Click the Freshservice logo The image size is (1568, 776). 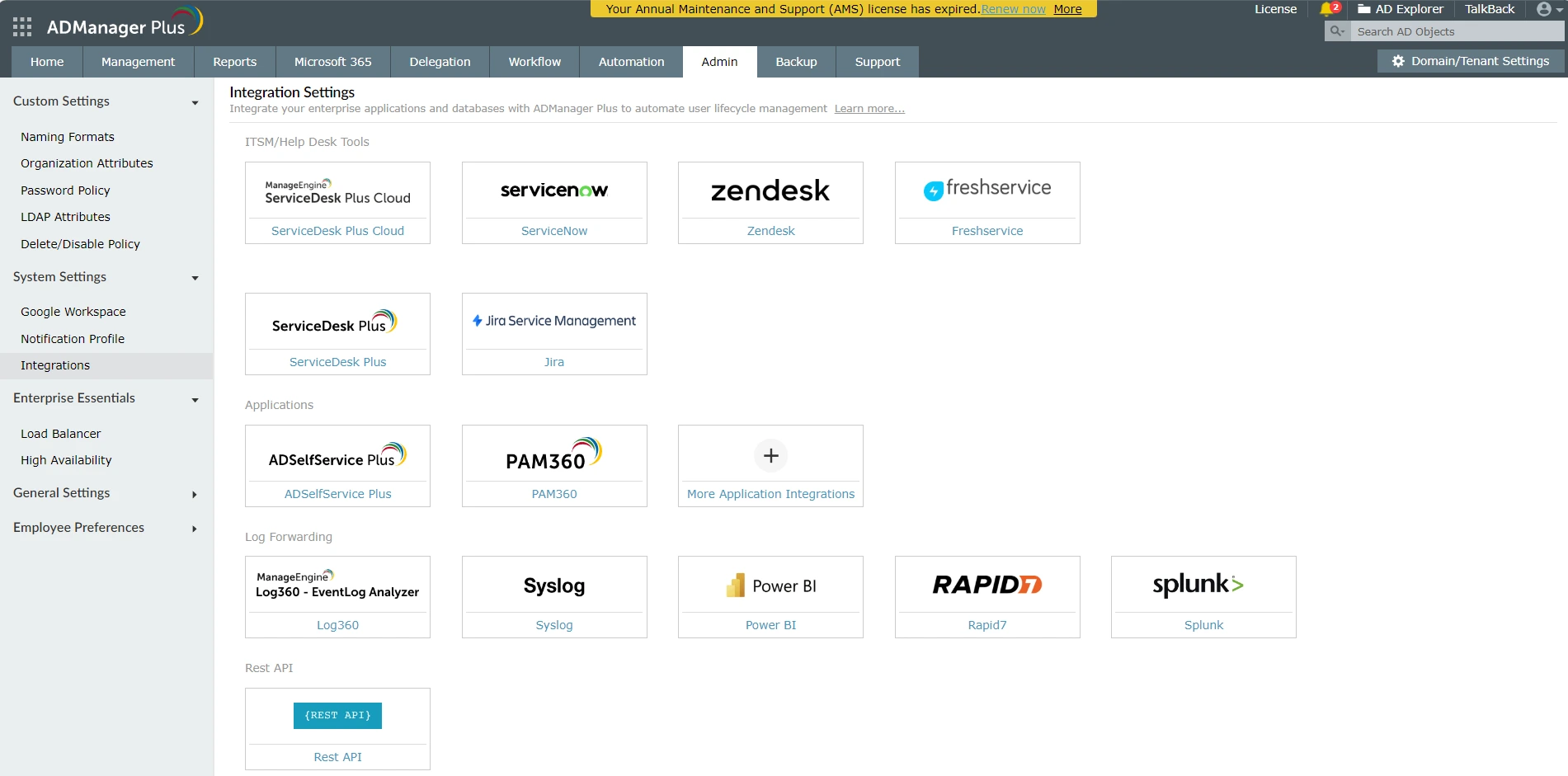point(987,189)
